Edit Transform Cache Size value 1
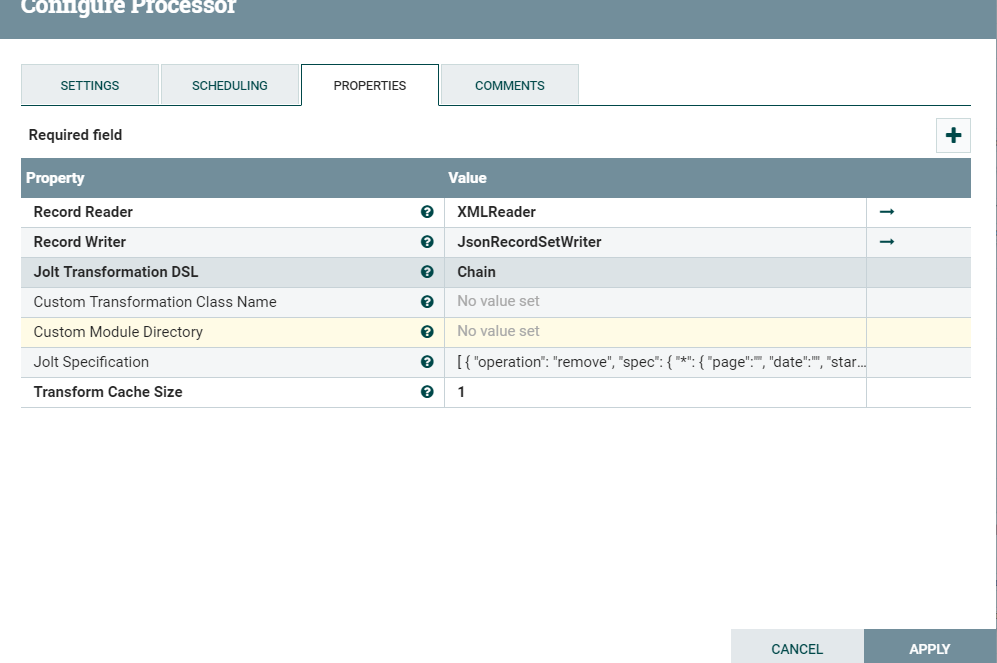The width and height of the screenshot is (997, 663). (x=655, y=392)
